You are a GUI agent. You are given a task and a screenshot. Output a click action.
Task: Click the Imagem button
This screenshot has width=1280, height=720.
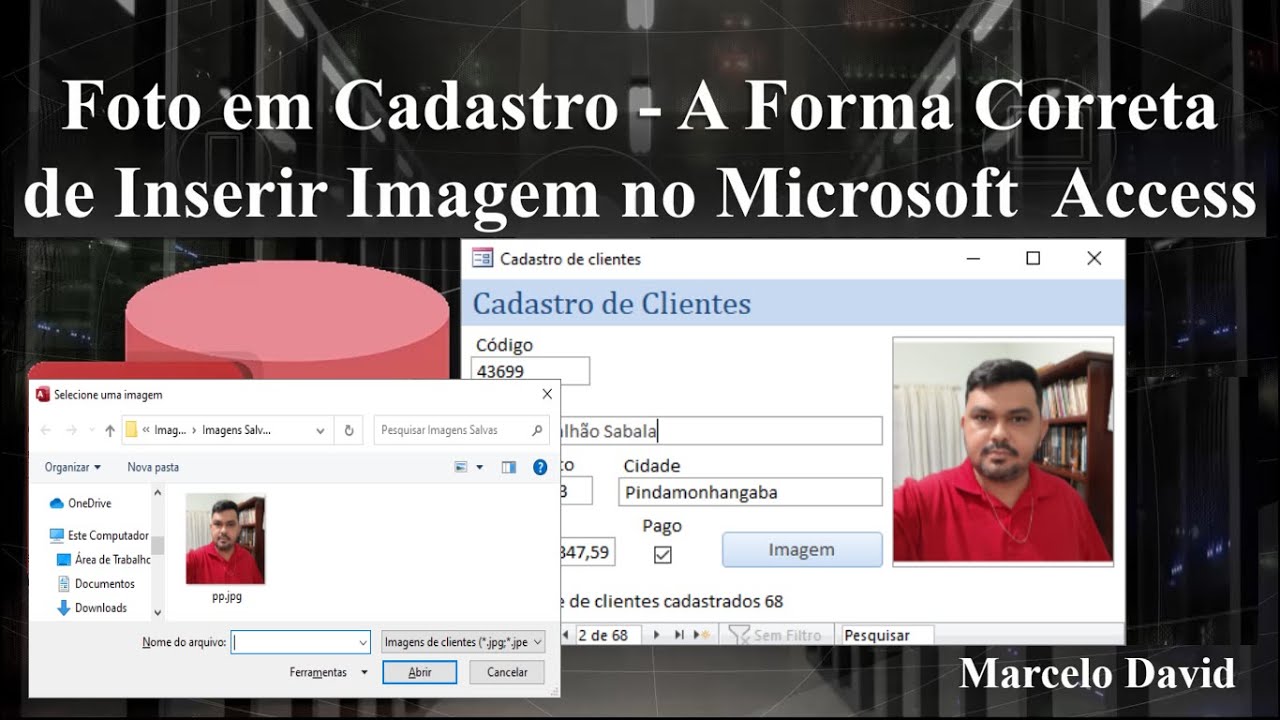click(x=802, y=550)
